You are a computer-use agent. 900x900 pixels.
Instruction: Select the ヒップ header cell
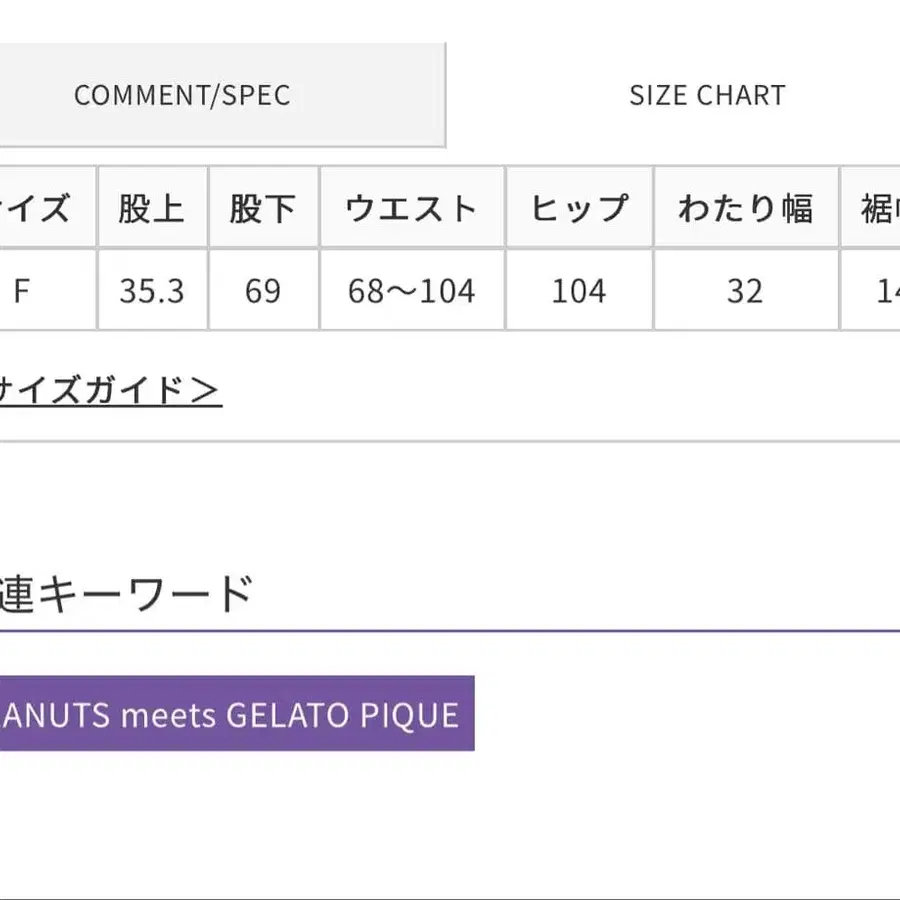tap(579, 208)
